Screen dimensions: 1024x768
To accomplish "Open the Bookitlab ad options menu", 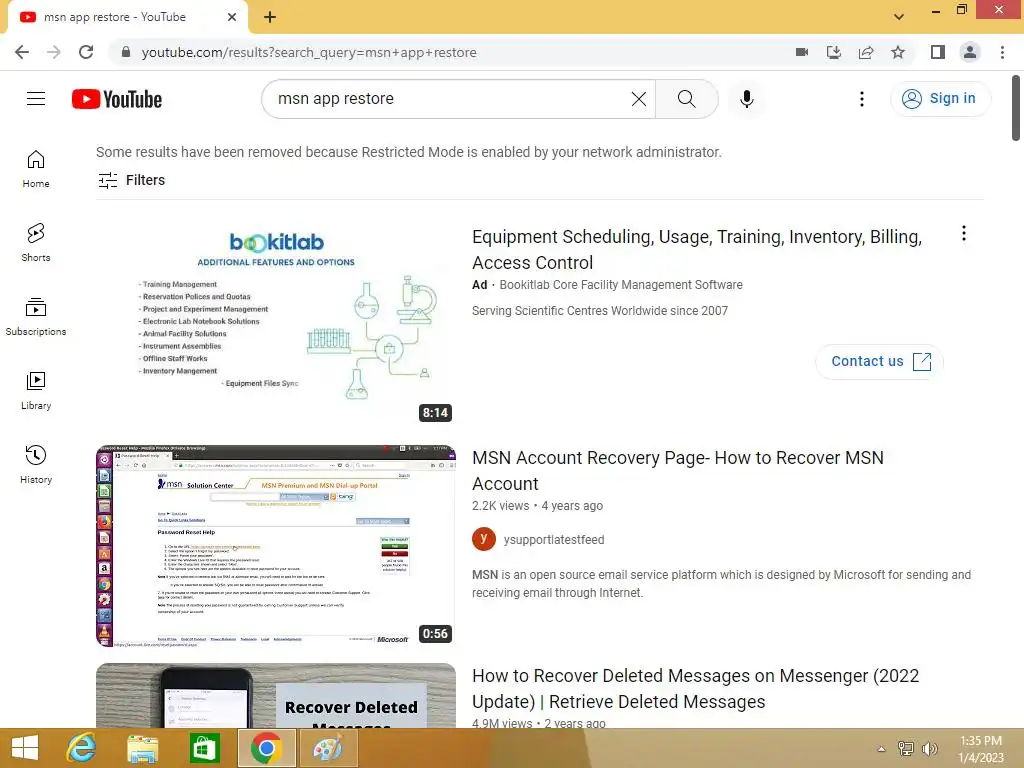I will 963,233.
